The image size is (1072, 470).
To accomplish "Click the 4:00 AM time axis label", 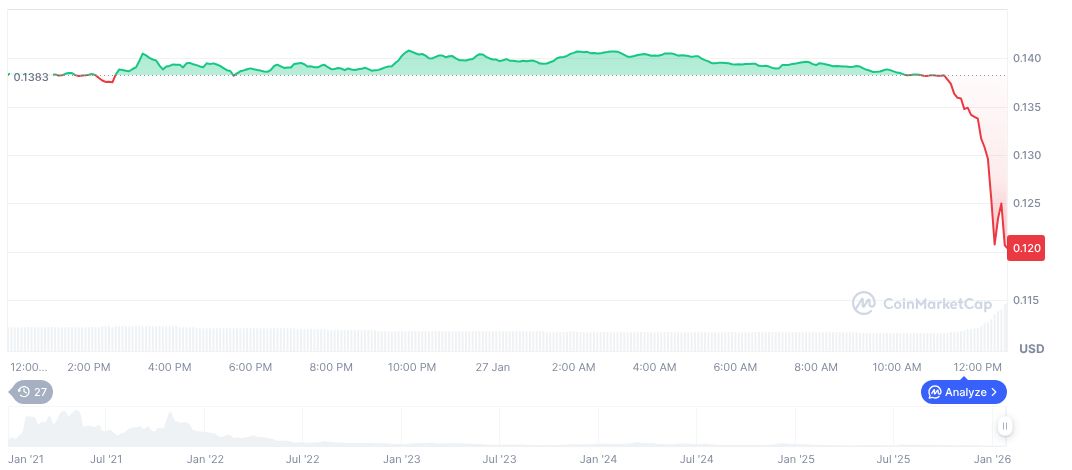I will pos(655,367).
